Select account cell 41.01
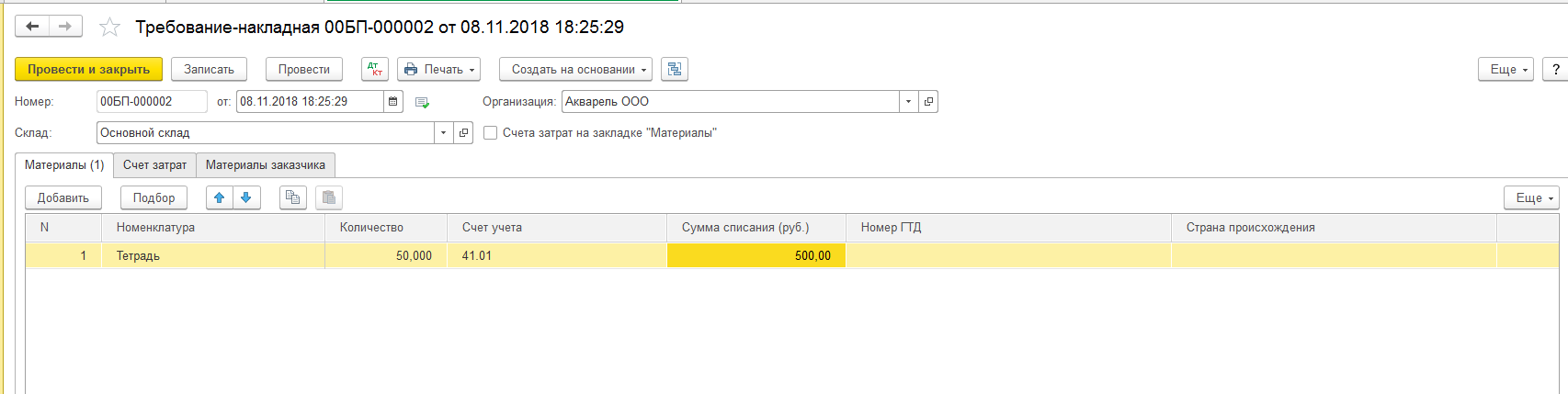 point(557,256)
